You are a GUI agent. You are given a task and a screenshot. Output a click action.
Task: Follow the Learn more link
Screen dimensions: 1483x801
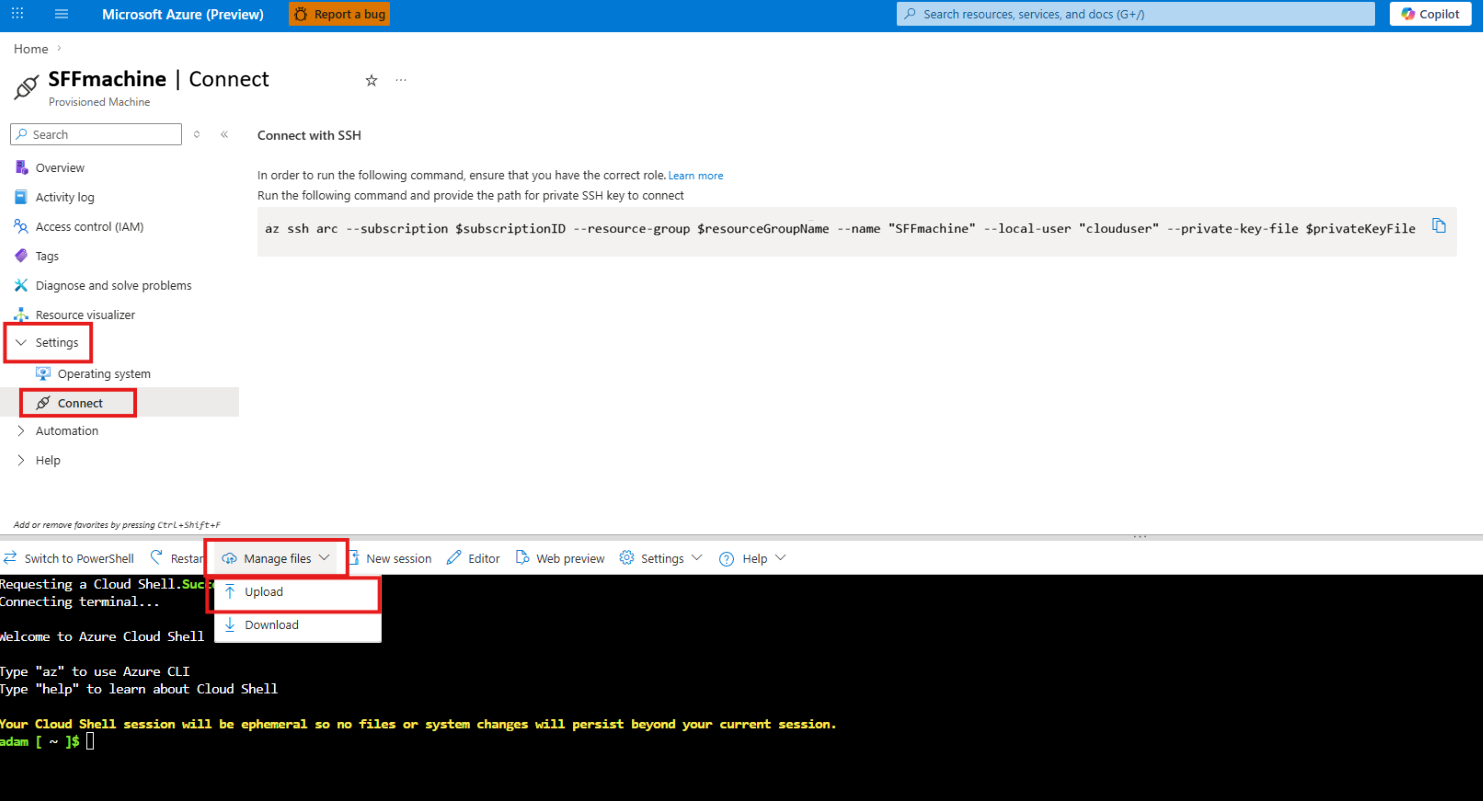(x=696, y=176)
